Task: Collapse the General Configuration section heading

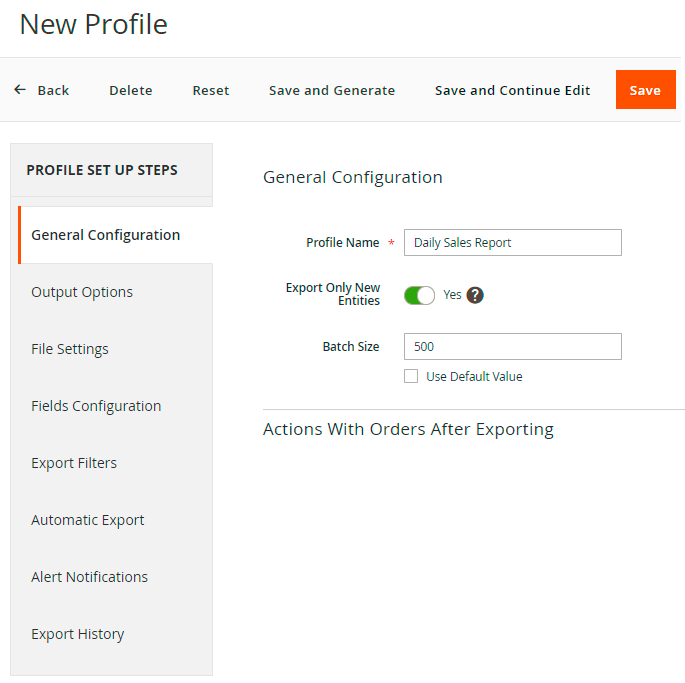Action: (352, 177)
